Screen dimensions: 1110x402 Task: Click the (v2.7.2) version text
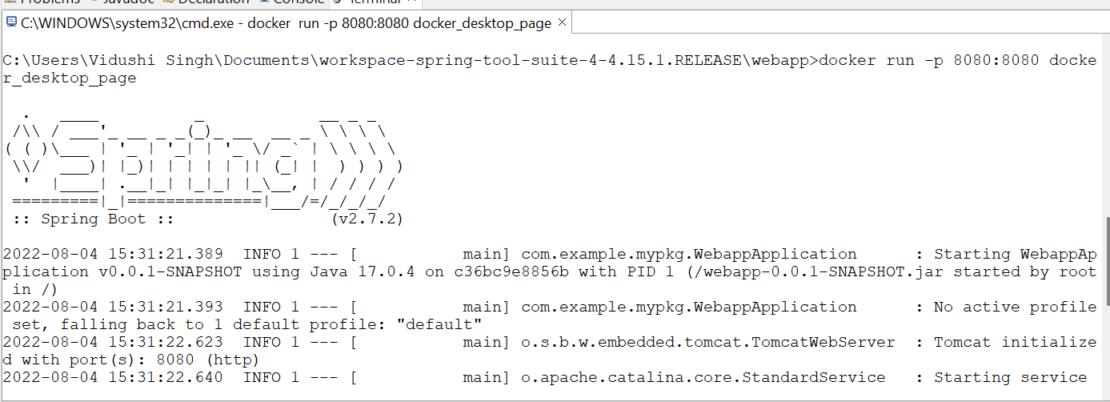pyautogui.click(x=366, y=219)
